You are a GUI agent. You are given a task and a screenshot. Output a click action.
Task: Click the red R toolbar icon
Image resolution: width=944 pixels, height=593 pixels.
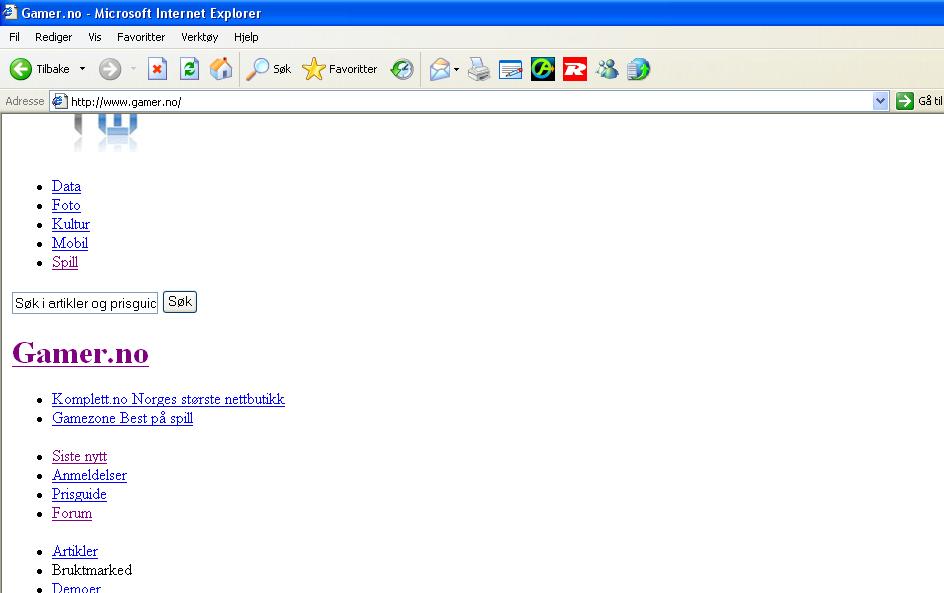(575, 69)
